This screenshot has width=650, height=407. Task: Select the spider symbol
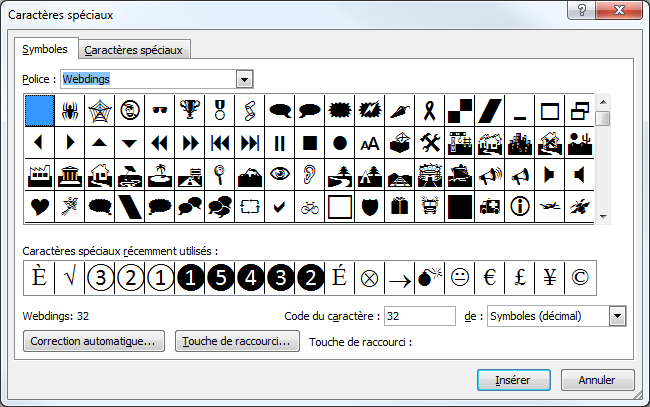point(70,111)
